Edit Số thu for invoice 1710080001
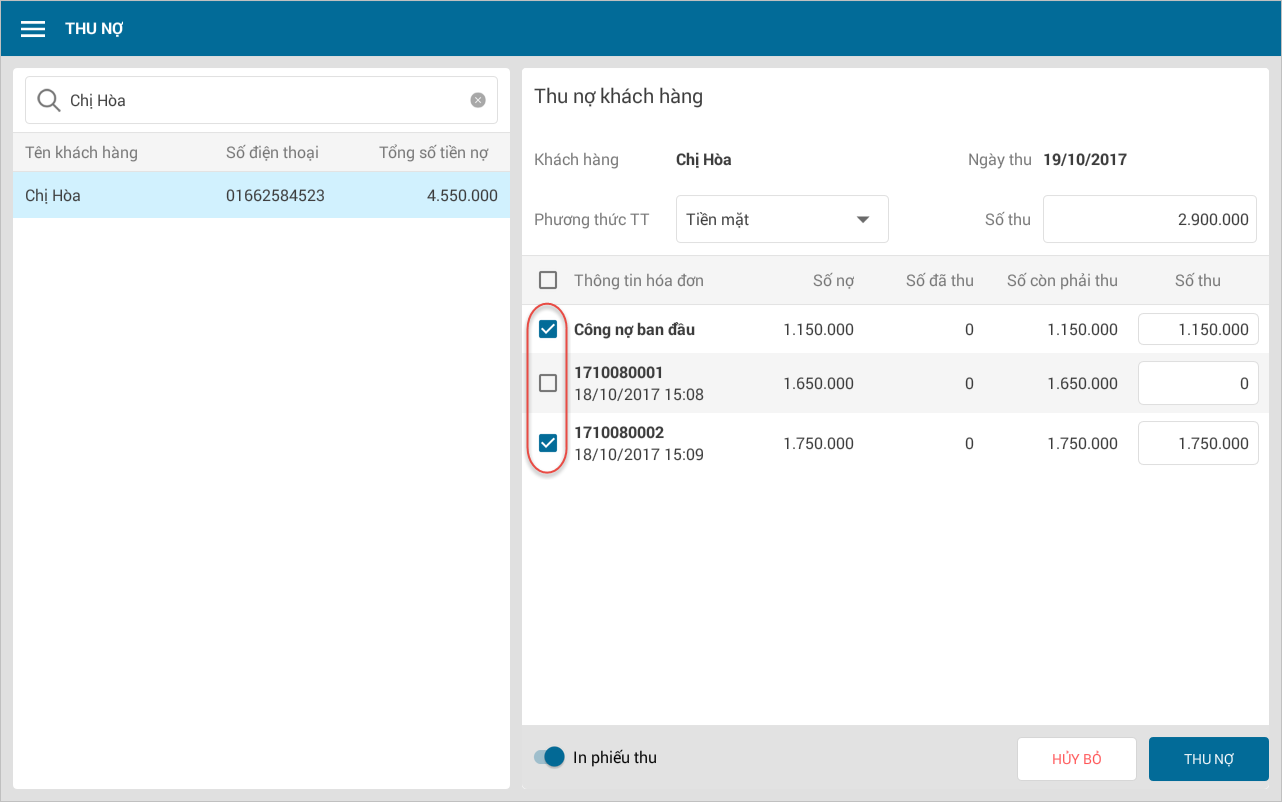The width and height of the screenshot is (1282, 802). click(1197, 383)
